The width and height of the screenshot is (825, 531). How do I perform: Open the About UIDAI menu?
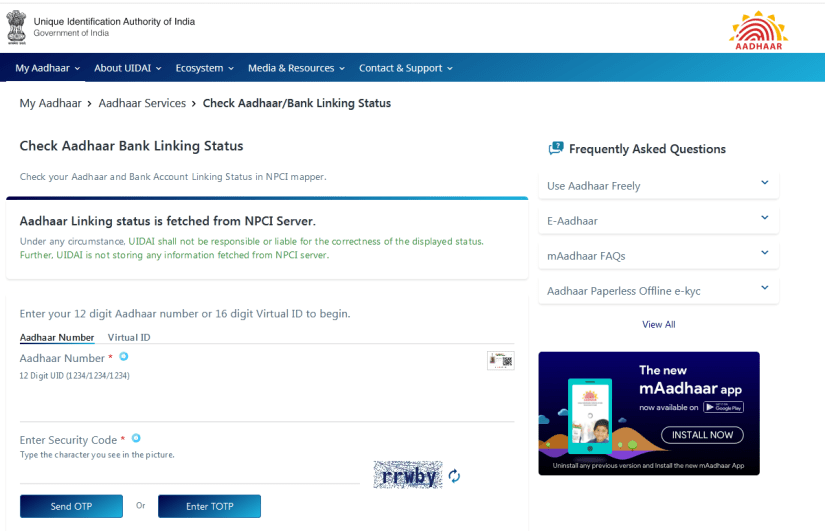128,68
